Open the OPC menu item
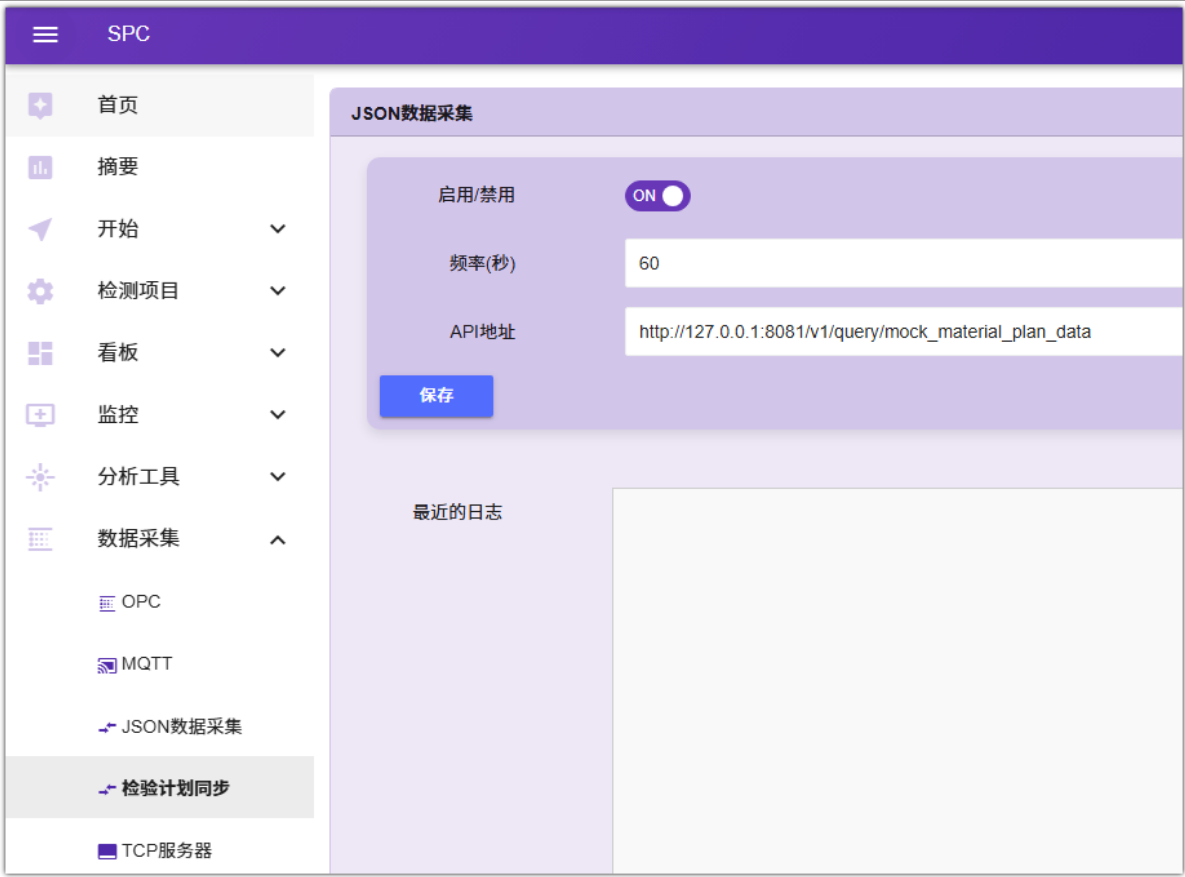This screenshot has height=877, width=1185. [140, 602]
